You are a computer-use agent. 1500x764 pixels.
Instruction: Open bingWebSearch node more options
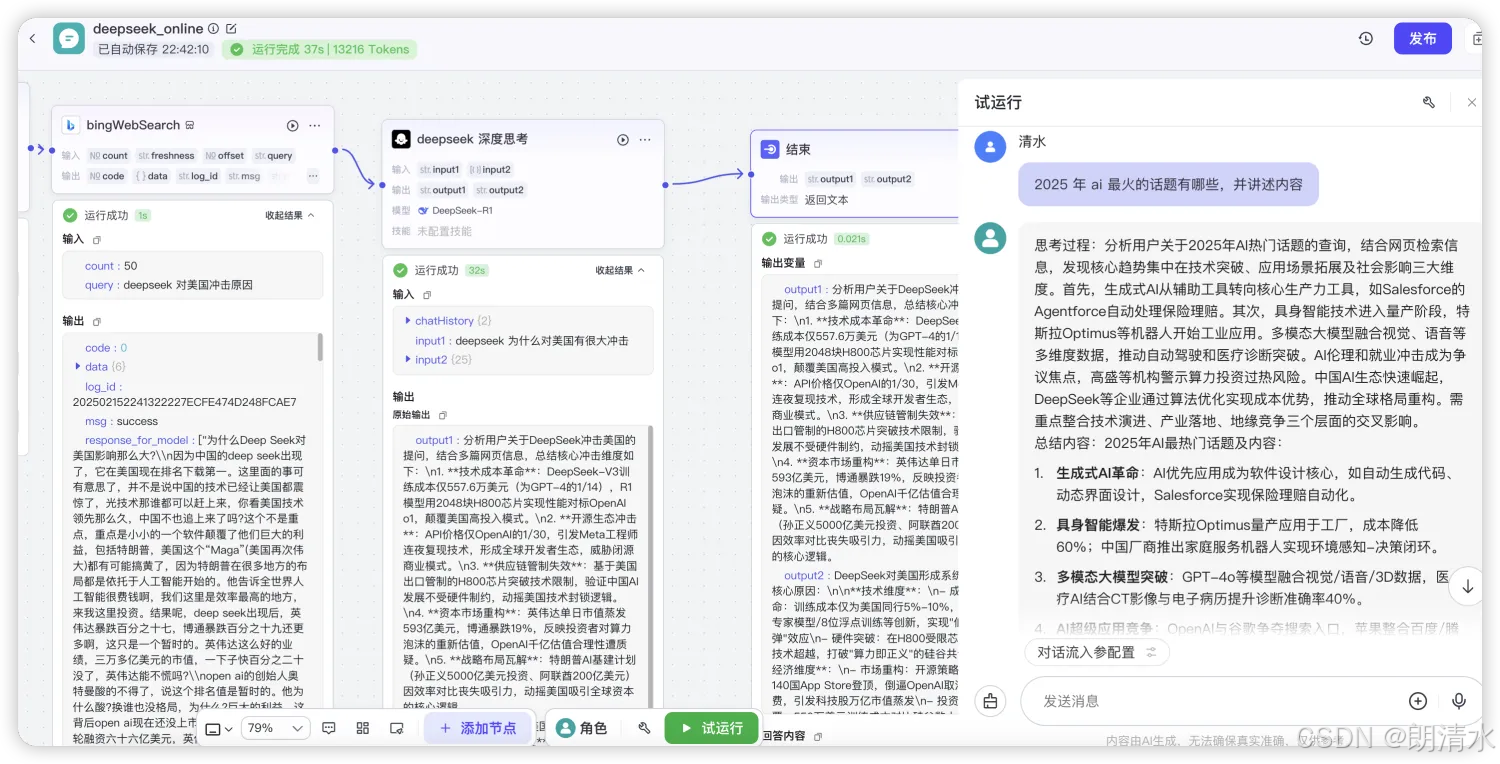315,125
